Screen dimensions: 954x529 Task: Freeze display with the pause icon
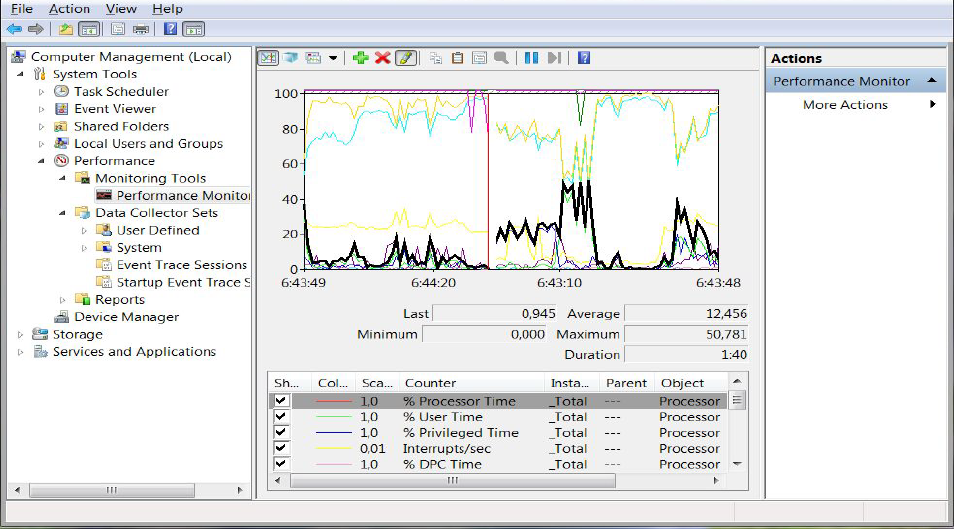click(x=532, y=58)
